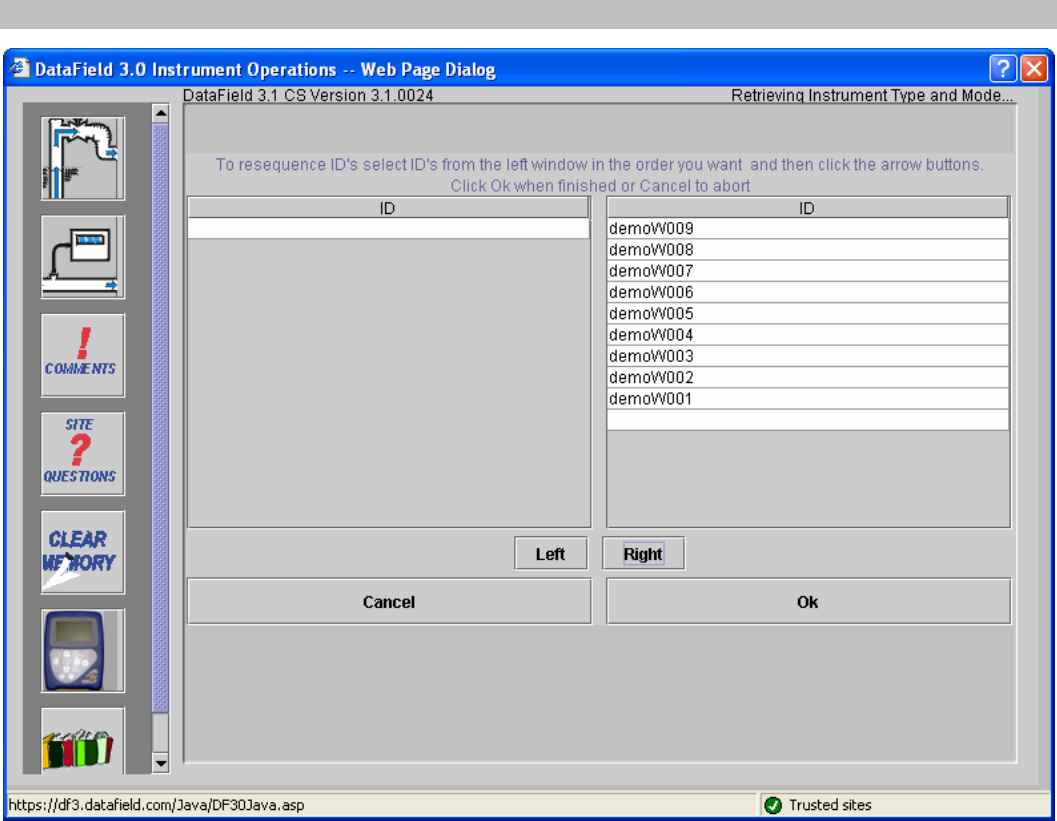Close the Web Page Dialog window

click(x=1034, y=69)
